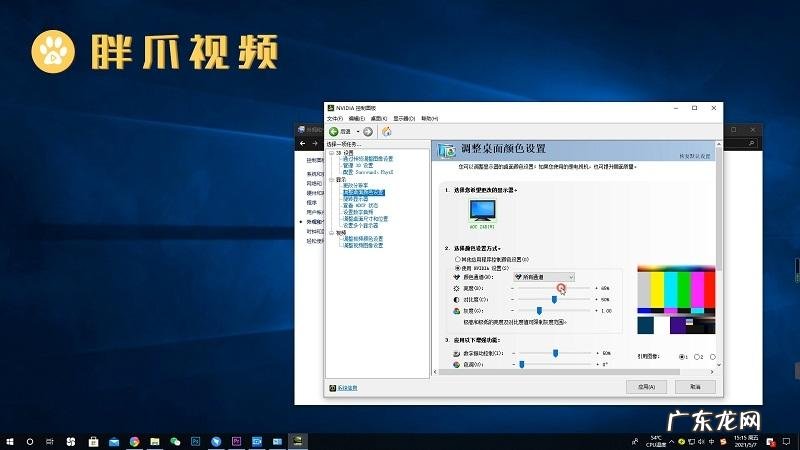
Task: Open 调整视频颜色设置 in task tree
Action: (x=363, y=239)
